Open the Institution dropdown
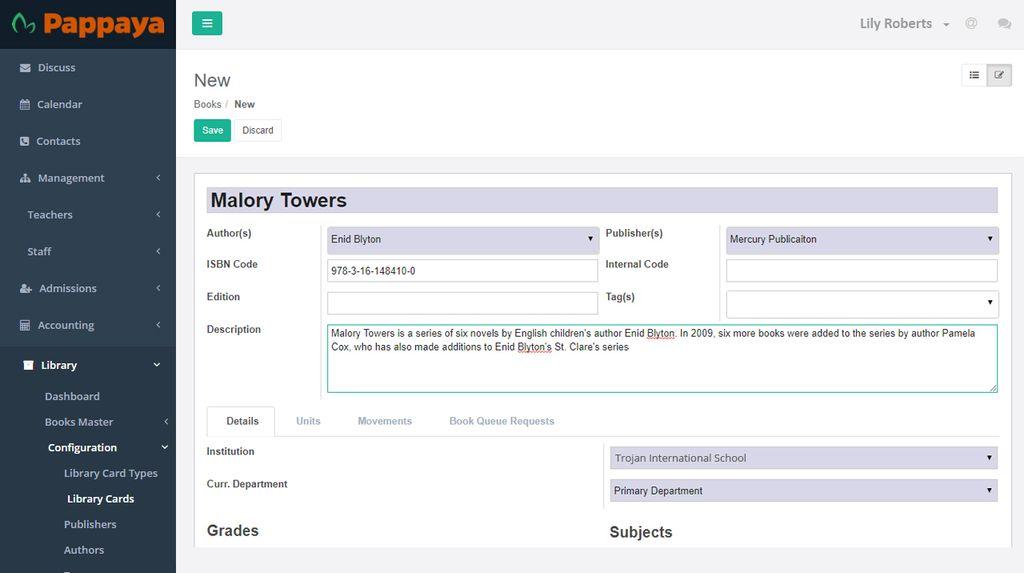Viewport: 1024px width, 573px height. 803,458
